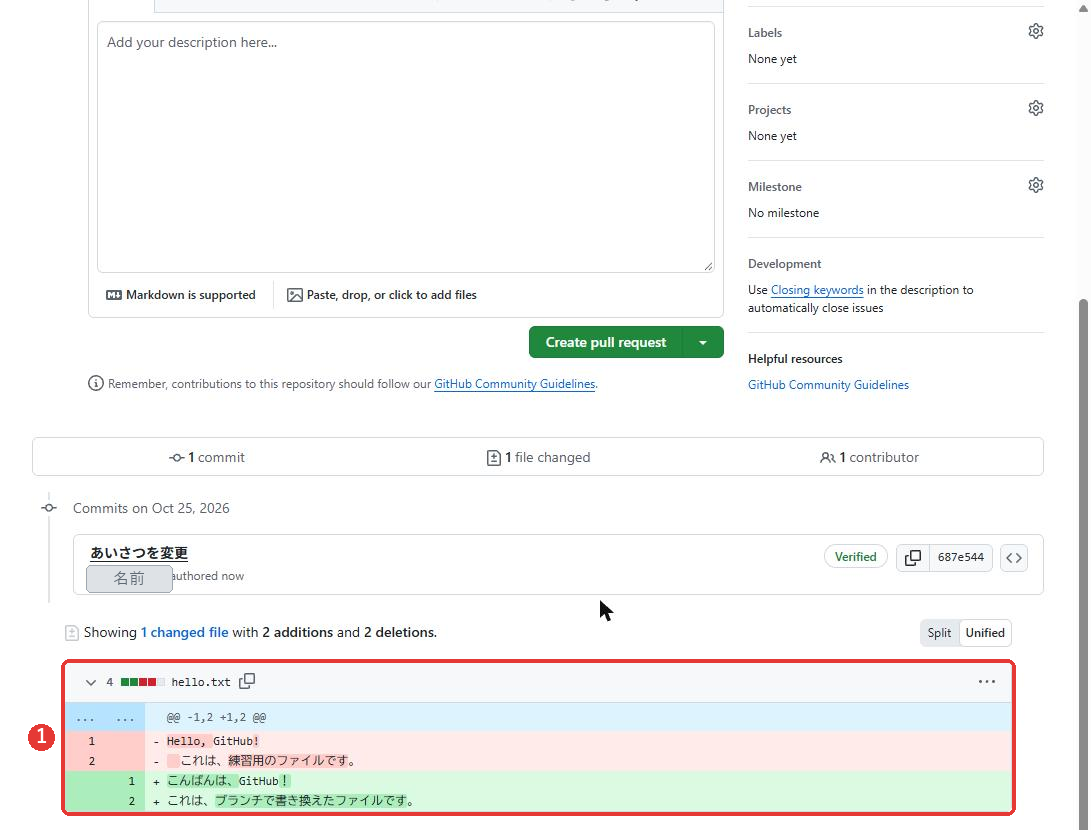Copy the hello.txt file path
This screenshot has width=1091, height=830.
(x=247, y=681)
